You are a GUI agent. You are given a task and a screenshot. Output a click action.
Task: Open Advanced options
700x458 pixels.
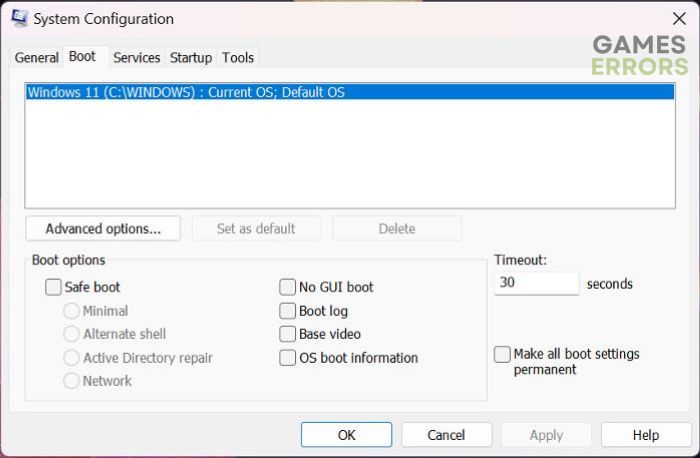click(x=103, y=229)
